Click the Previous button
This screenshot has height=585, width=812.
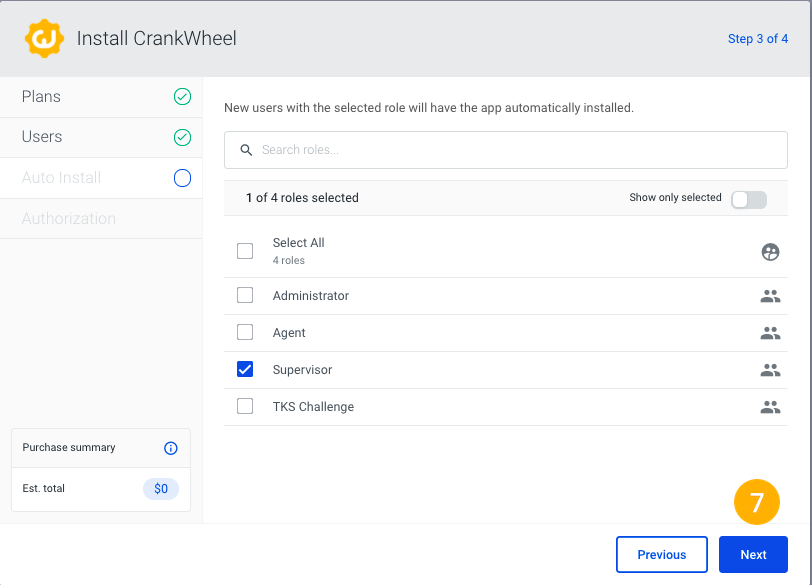click(661, 554)
